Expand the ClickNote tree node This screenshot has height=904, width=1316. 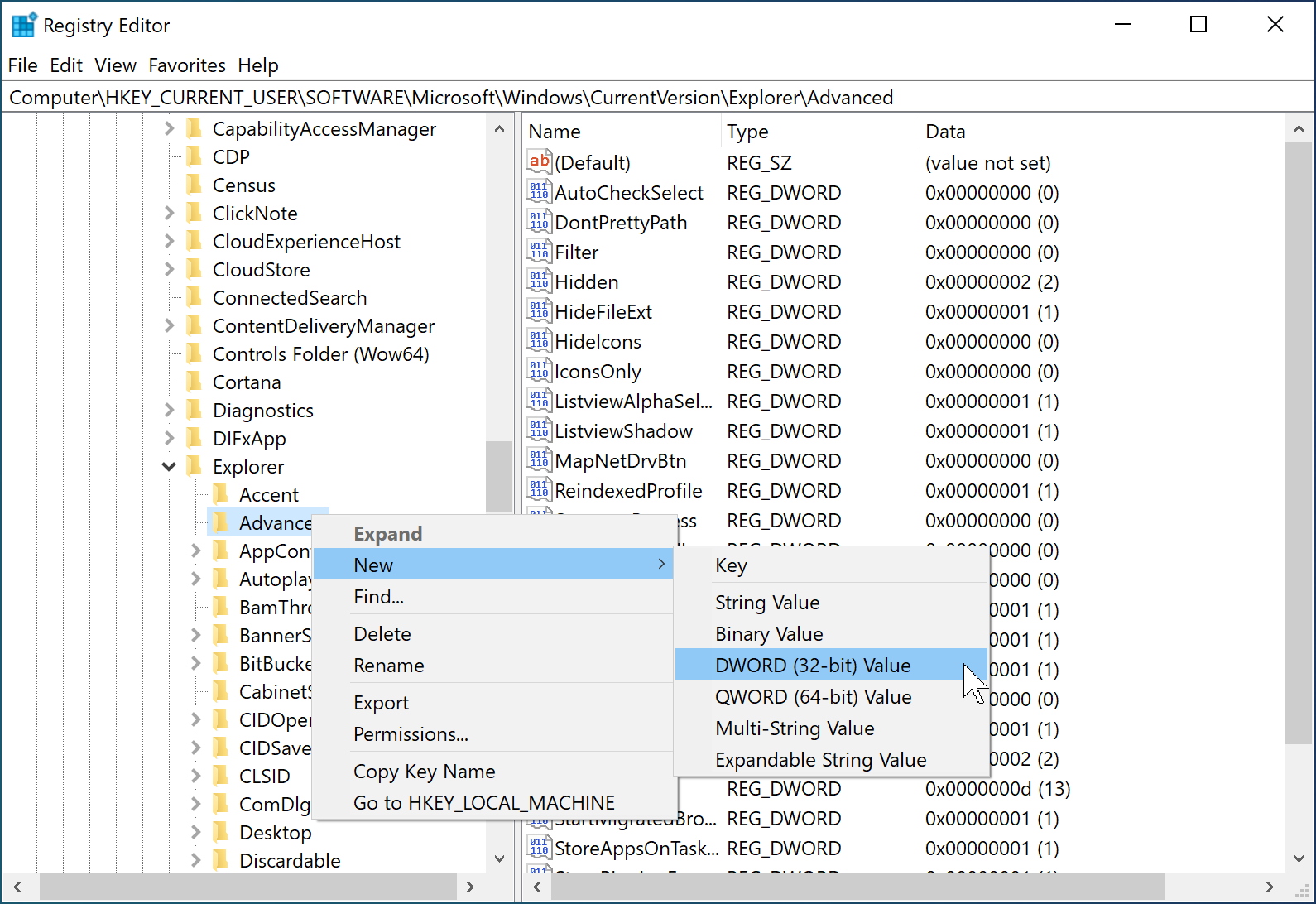point(169,213)
